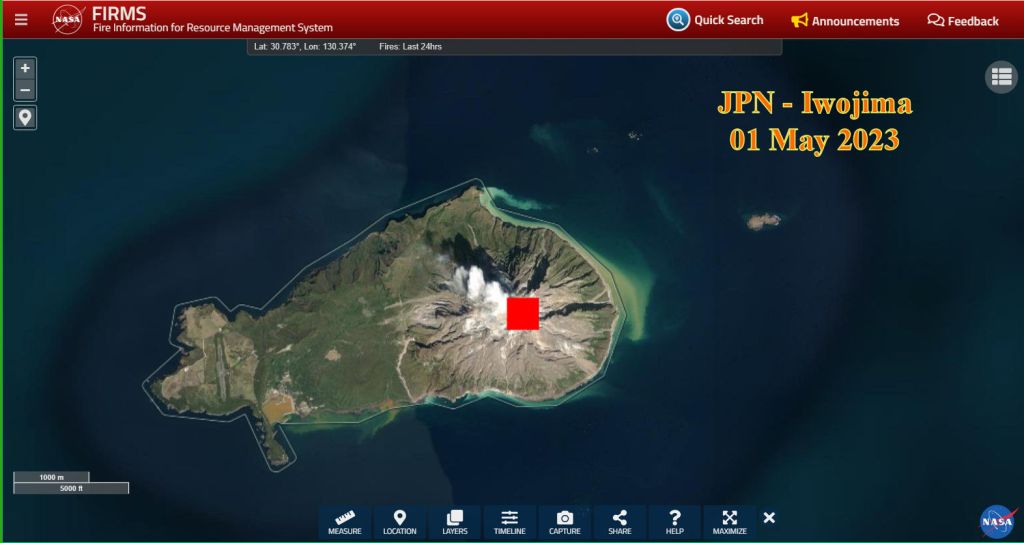Expand the layer list panel

click(1001, 77)
